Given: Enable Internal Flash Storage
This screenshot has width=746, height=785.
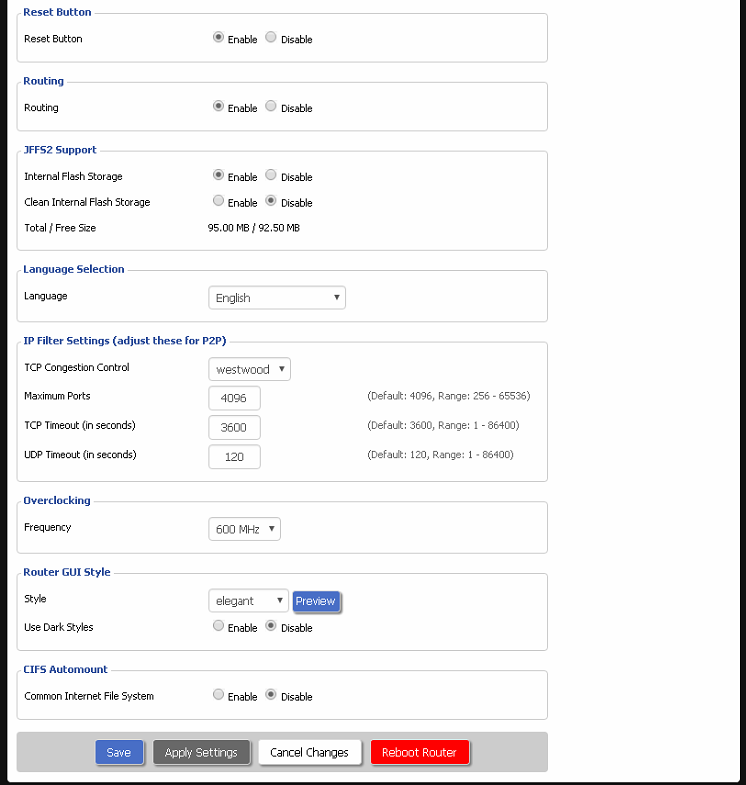Looking at the screenshot, I should pyautogui.click(x=218, y=175).
